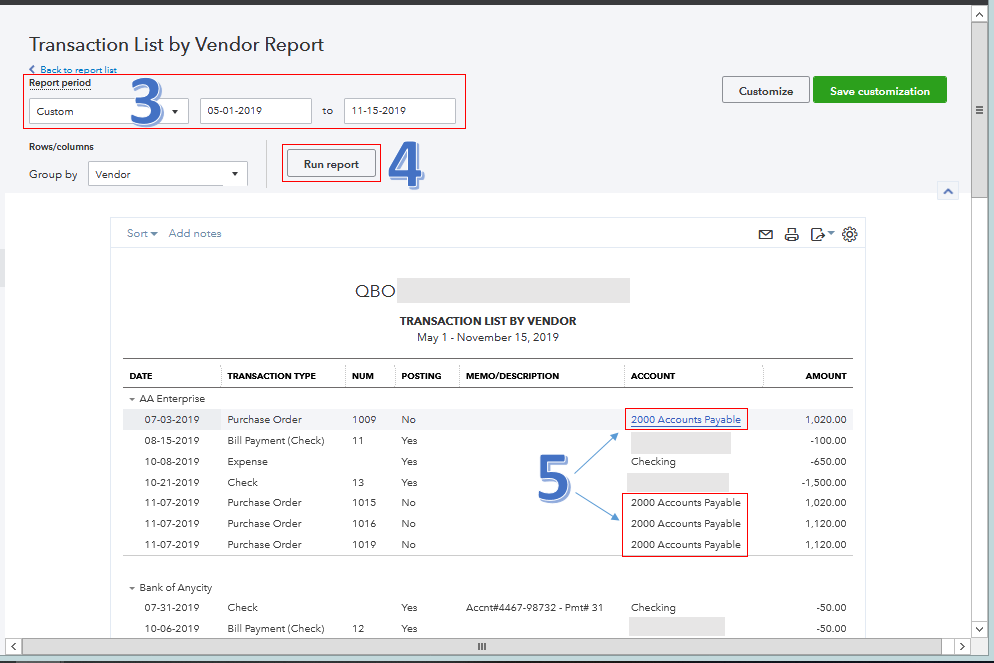Image resolution: width=994 pixels, height=663 pixels.
Task: Click the Add notes link
Action: [x=195, y=234]
